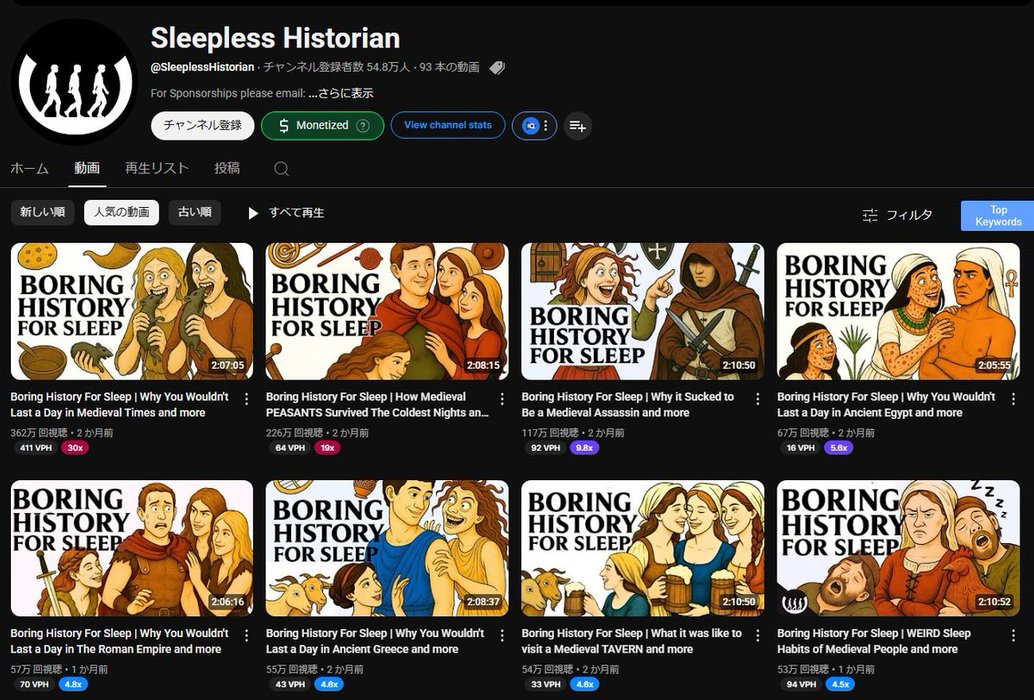
Task: Select the 動画 tab
Action: (87, 168)
